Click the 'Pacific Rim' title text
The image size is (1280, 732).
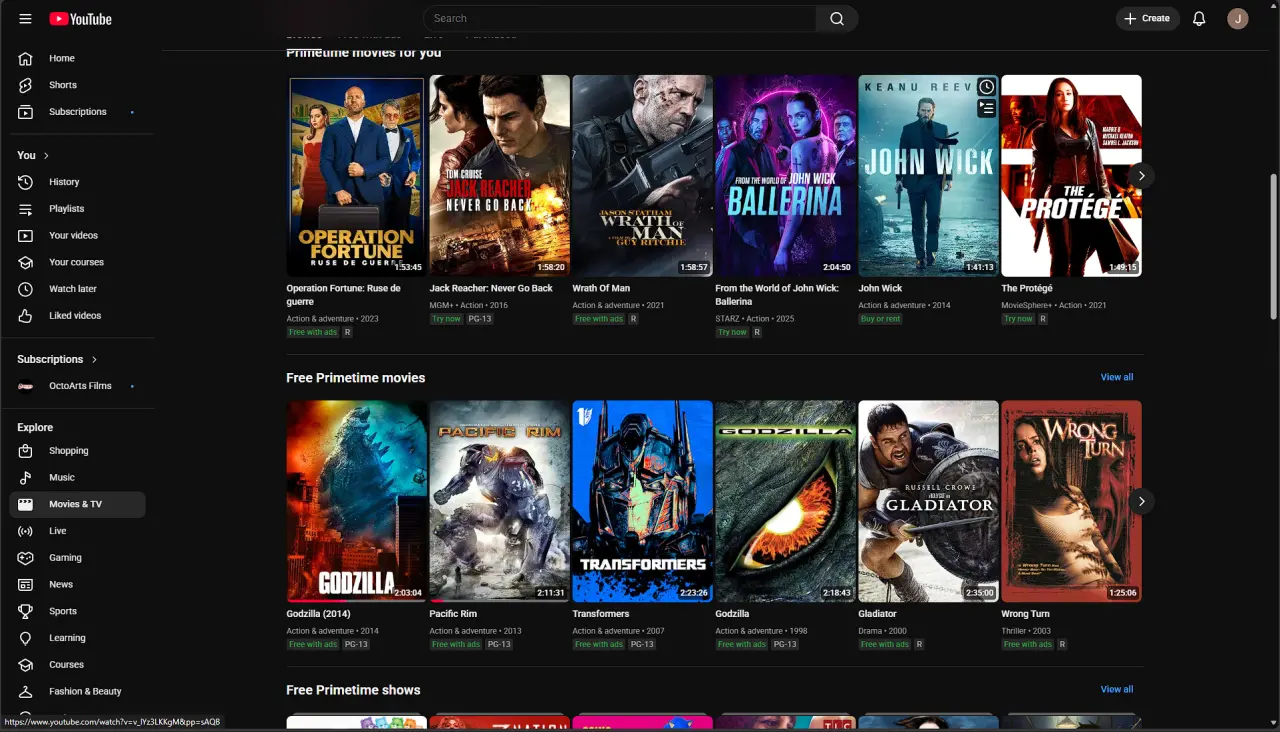coord(453,614)
